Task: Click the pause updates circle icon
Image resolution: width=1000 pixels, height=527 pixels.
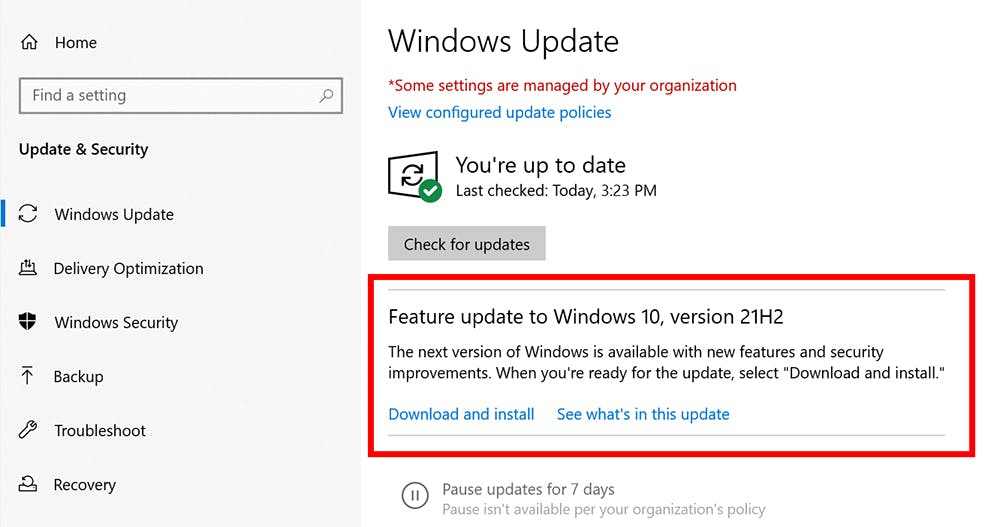Action: 414,496
